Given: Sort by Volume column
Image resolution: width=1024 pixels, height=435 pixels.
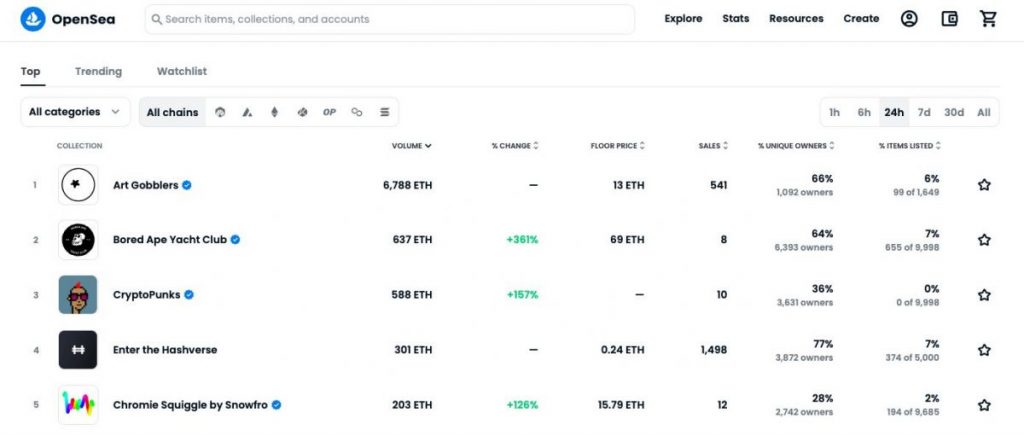Looking at the screenshot, I should pyautogui.click(x=411, y=146).
